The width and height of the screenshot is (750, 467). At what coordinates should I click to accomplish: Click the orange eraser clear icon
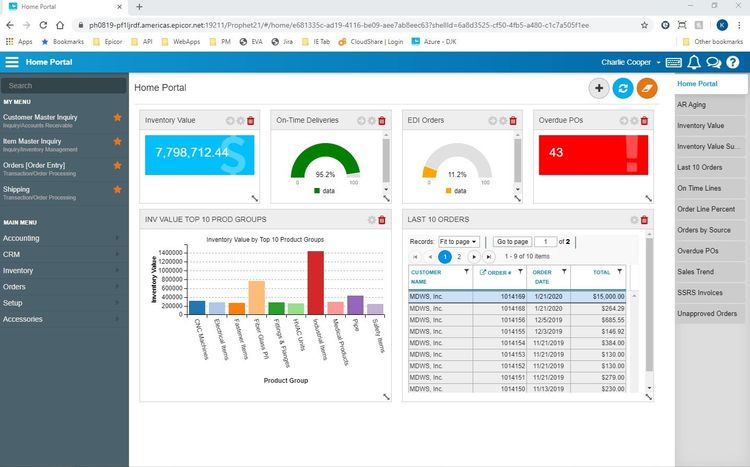pos(647,88)
